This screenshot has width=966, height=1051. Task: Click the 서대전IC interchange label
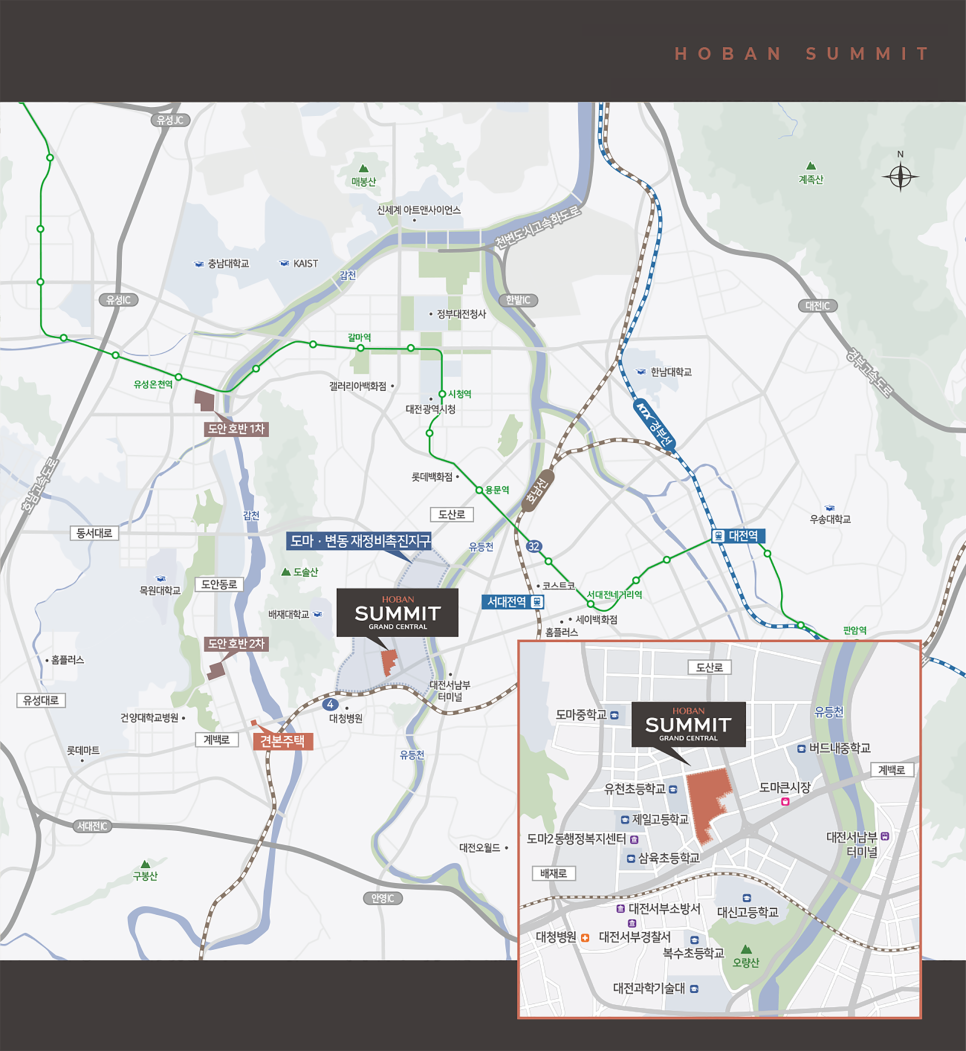[92, 826]
